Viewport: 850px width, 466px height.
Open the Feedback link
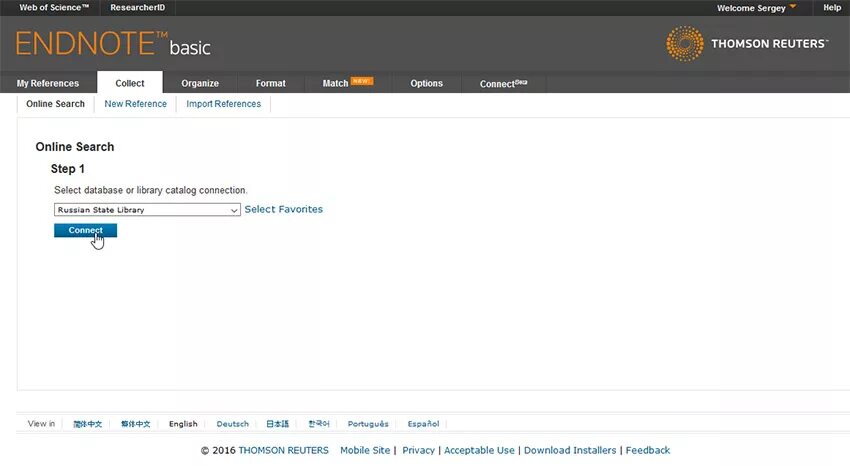648,450
